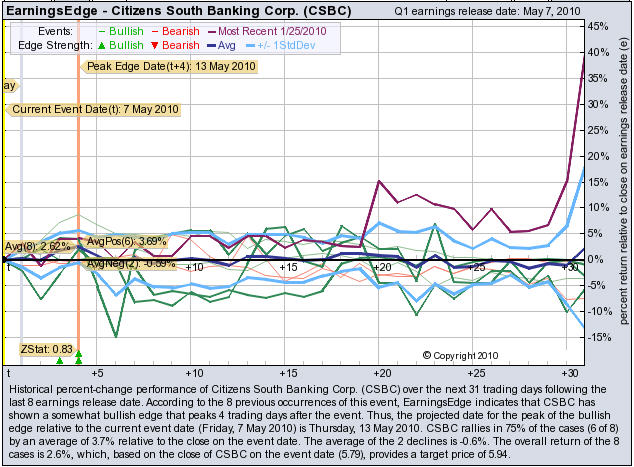Click the Avg(8): 2.62% annotation
This screenshot has width=634, height=467.
pyautogui.click(x=37, y=245)
